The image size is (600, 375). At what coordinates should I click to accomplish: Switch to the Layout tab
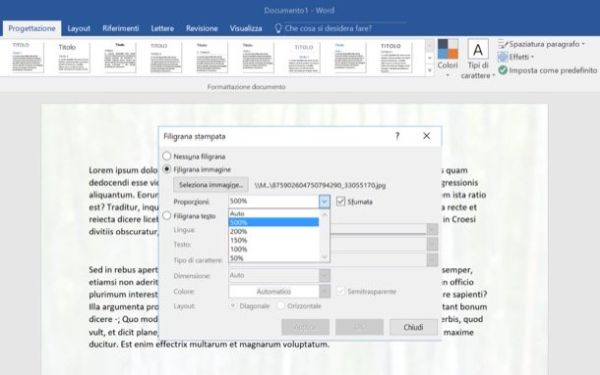(79, 29)
